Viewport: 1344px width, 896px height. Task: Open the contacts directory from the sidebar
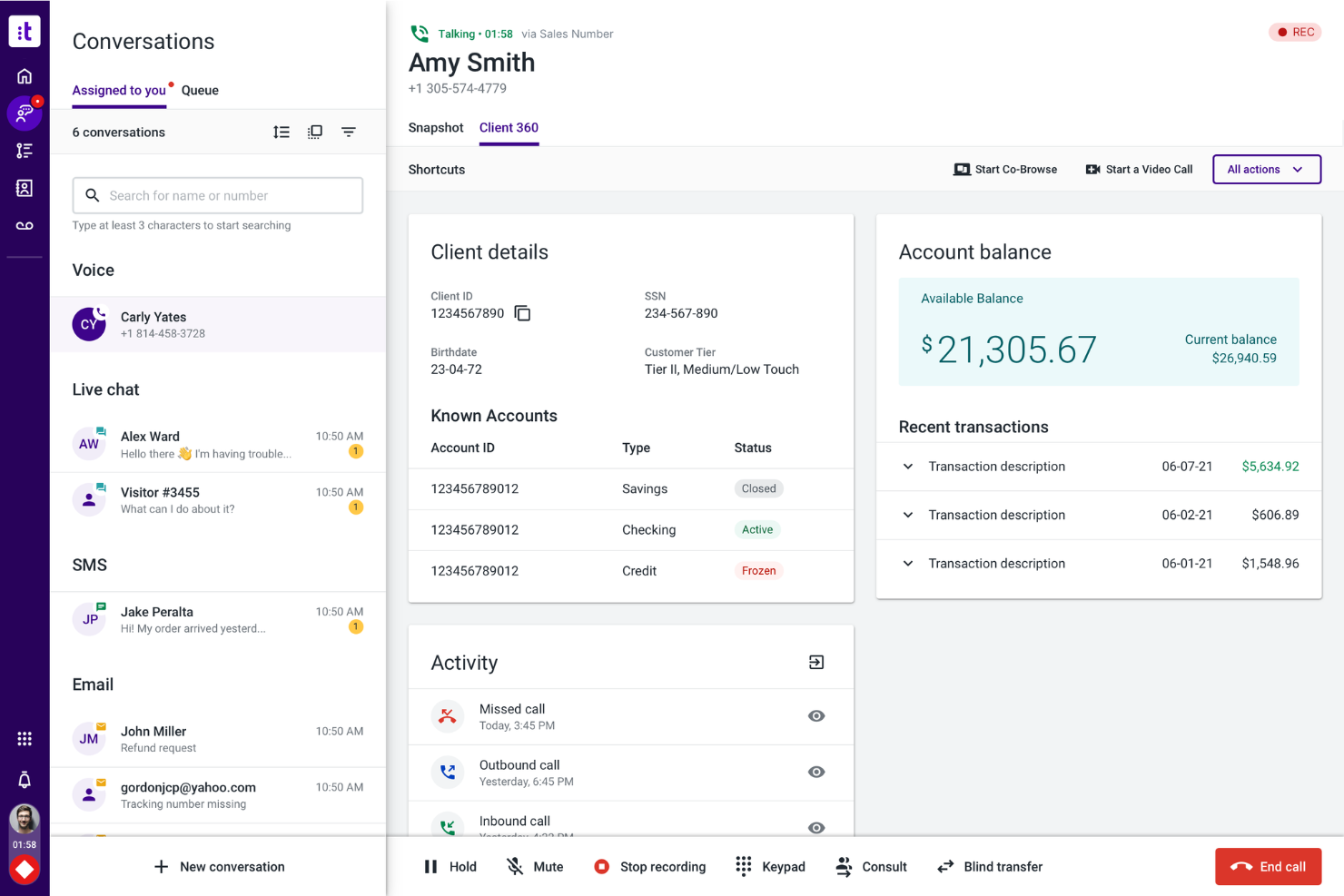pos(25,188)
